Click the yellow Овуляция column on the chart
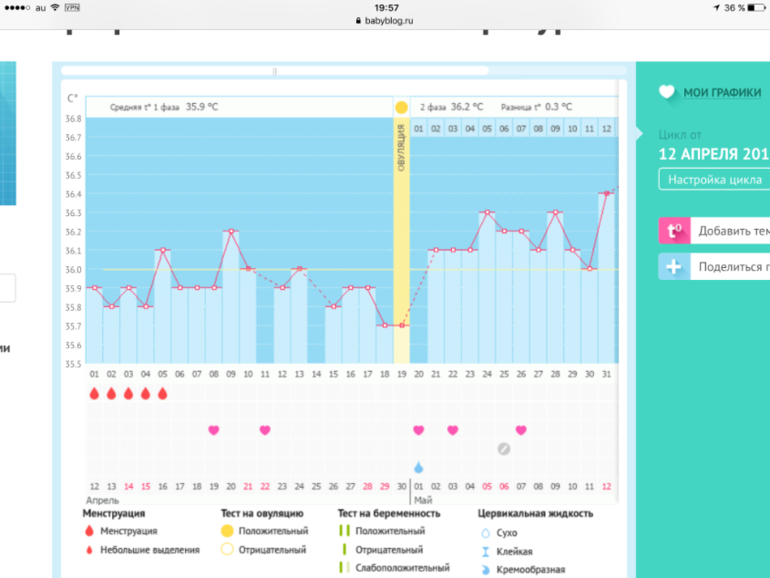This screenshot has width=770, height=578. pos(401,240)
